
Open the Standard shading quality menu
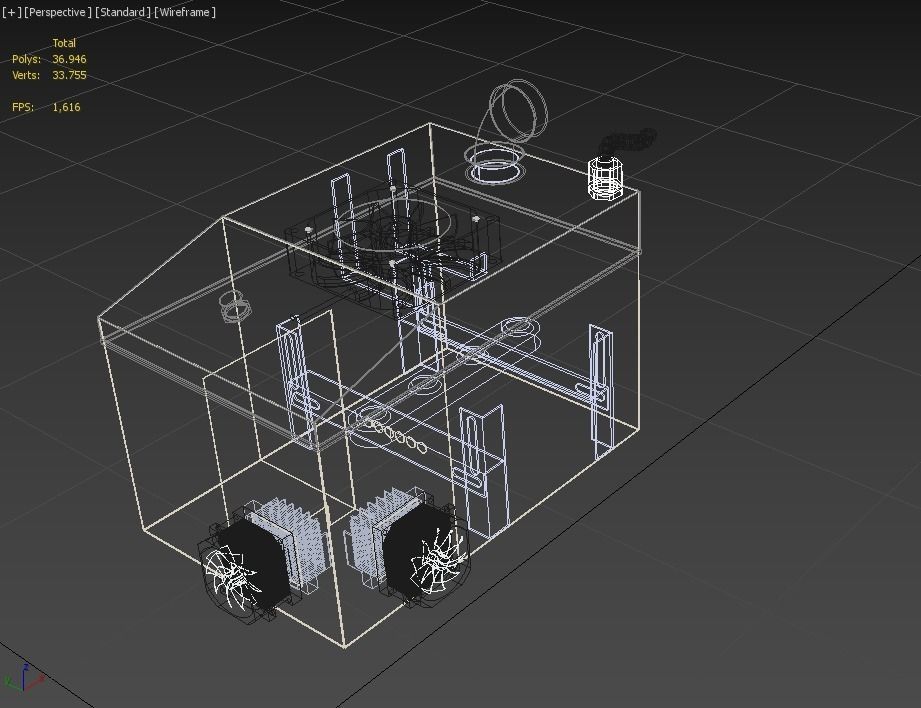click(123, 12)
